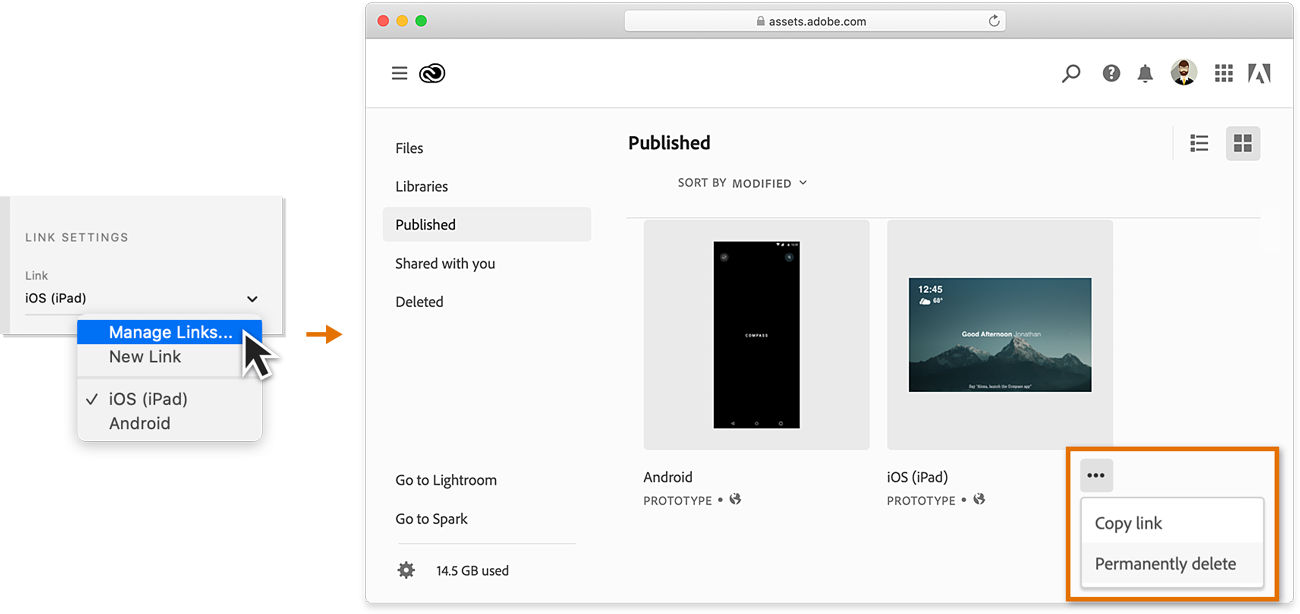View notifications via the bell icon

coord(1145,73)
